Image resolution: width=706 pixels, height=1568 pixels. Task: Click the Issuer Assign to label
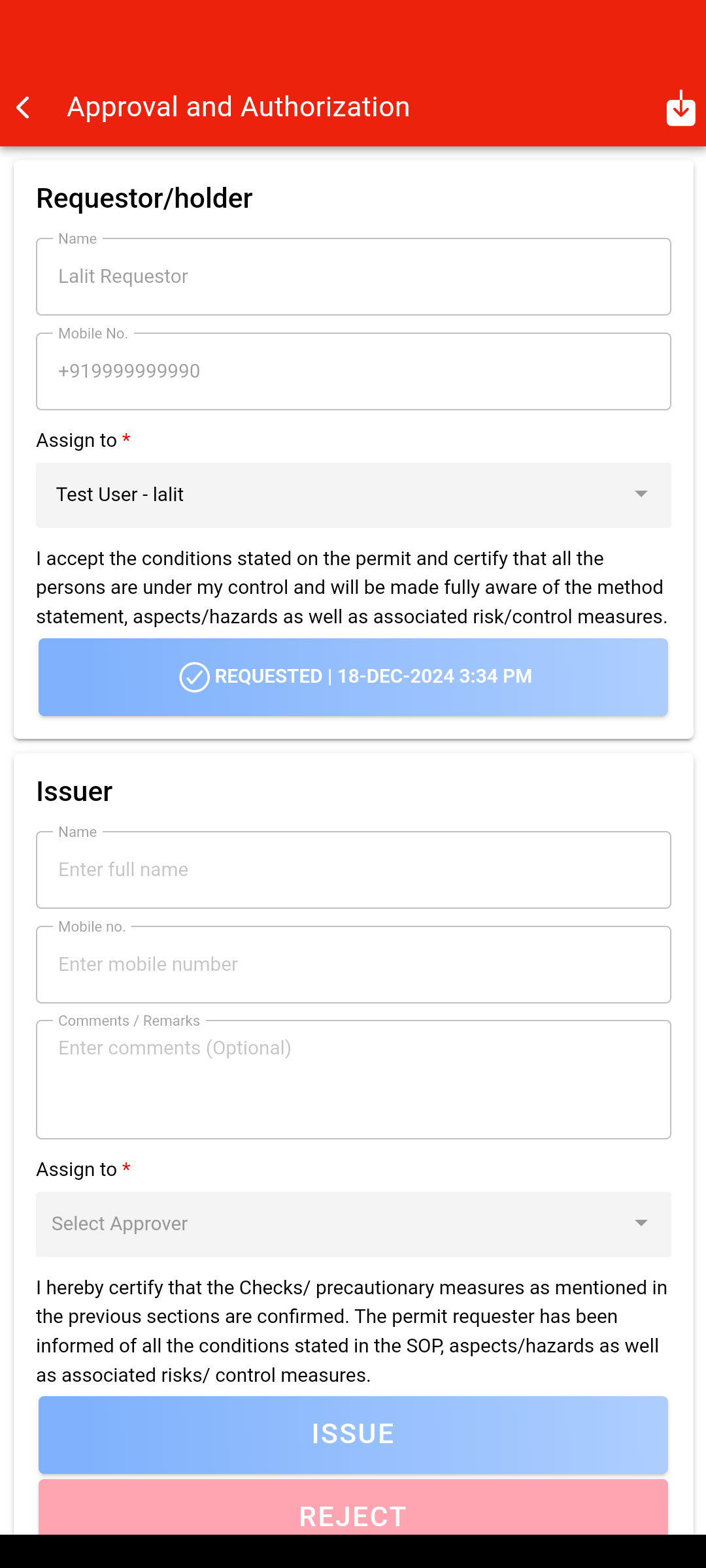click(77, 1169)
